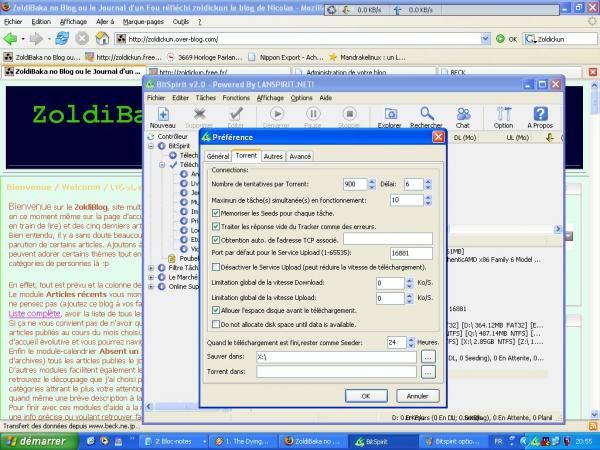600x450 pixels.
Task: Close the Firefox tab with red X
Action: (x=592, y=72)
